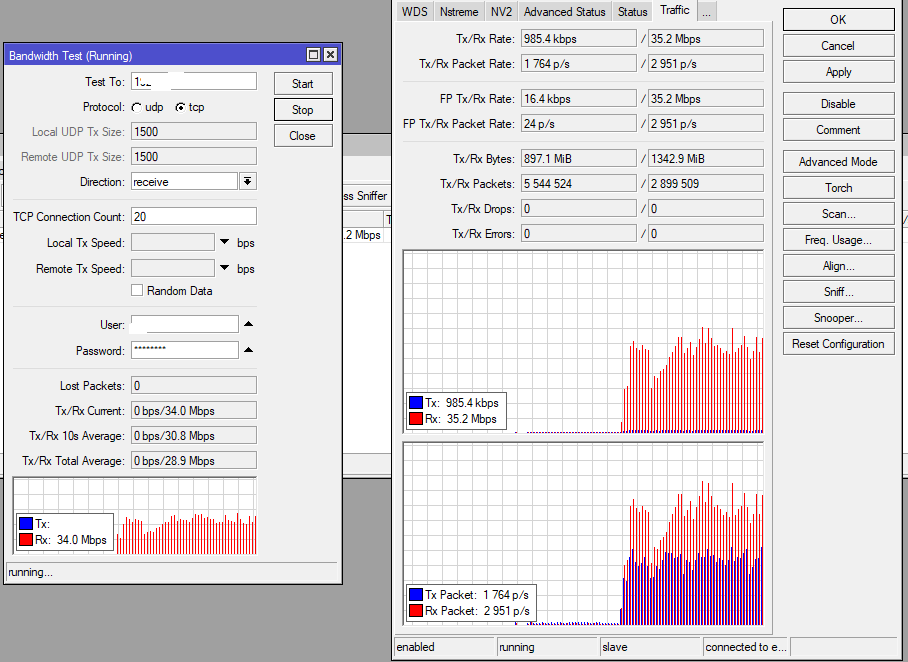Click the Reset Configuration button

point(838,344)
